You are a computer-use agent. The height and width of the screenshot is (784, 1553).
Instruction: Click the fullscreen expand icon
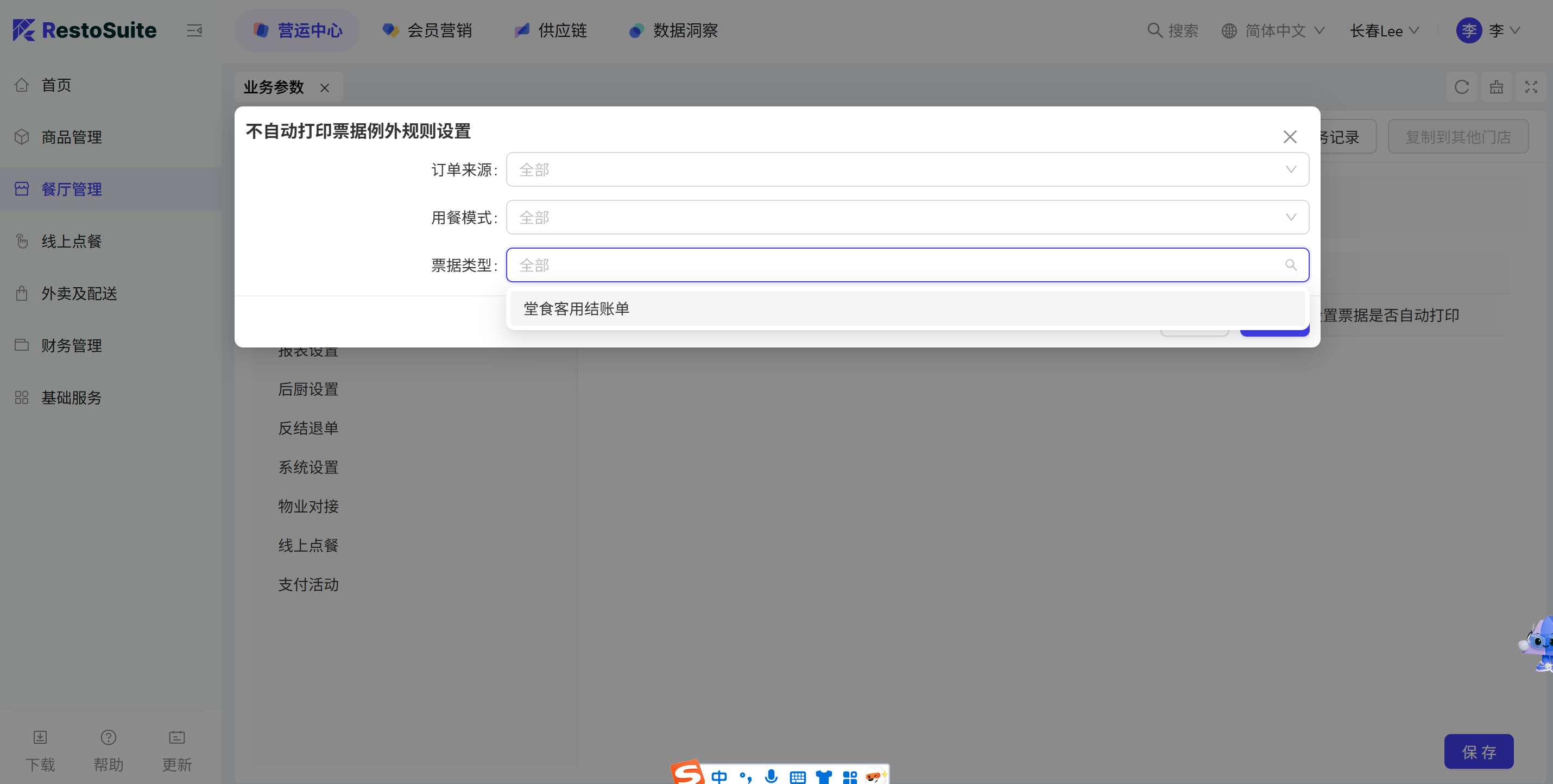(1531, 87)
